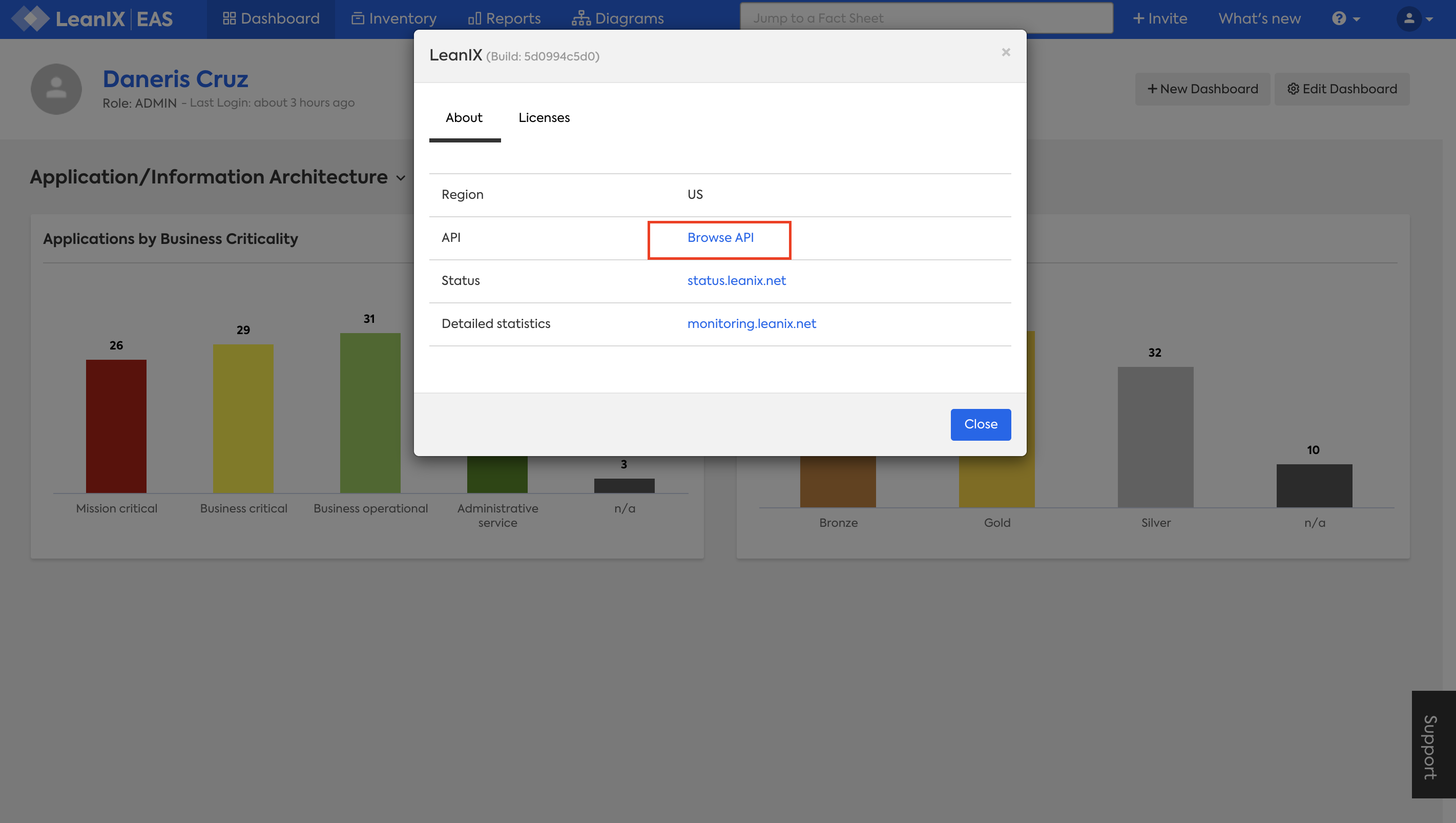Open the Dashboard grid icon in navbar
The width and height of the screenshot is (1456, 823).
coord(229,18)
